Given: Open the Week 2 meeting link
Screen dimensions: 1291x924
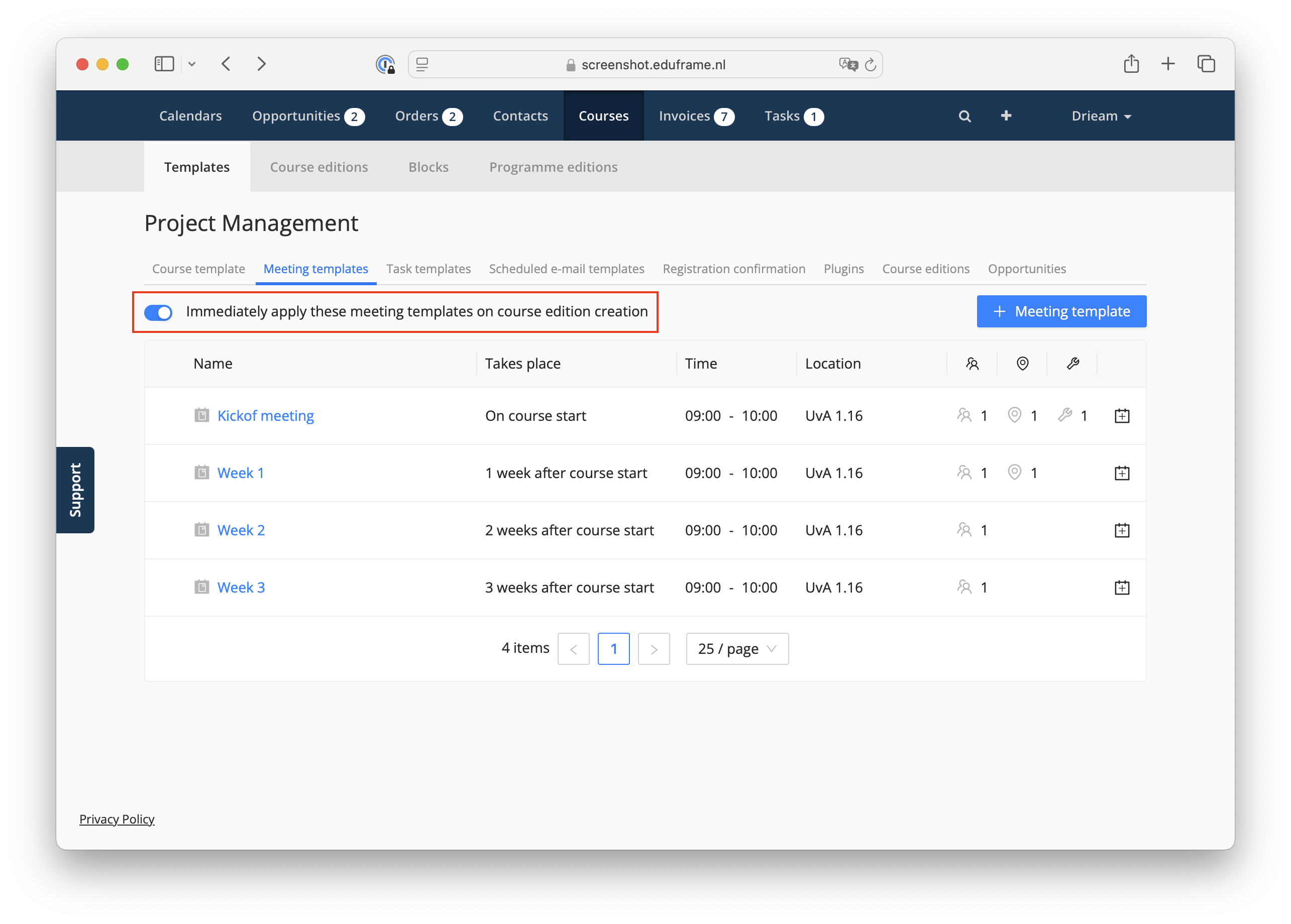Looking at the screenshot, I should [241, 530].
